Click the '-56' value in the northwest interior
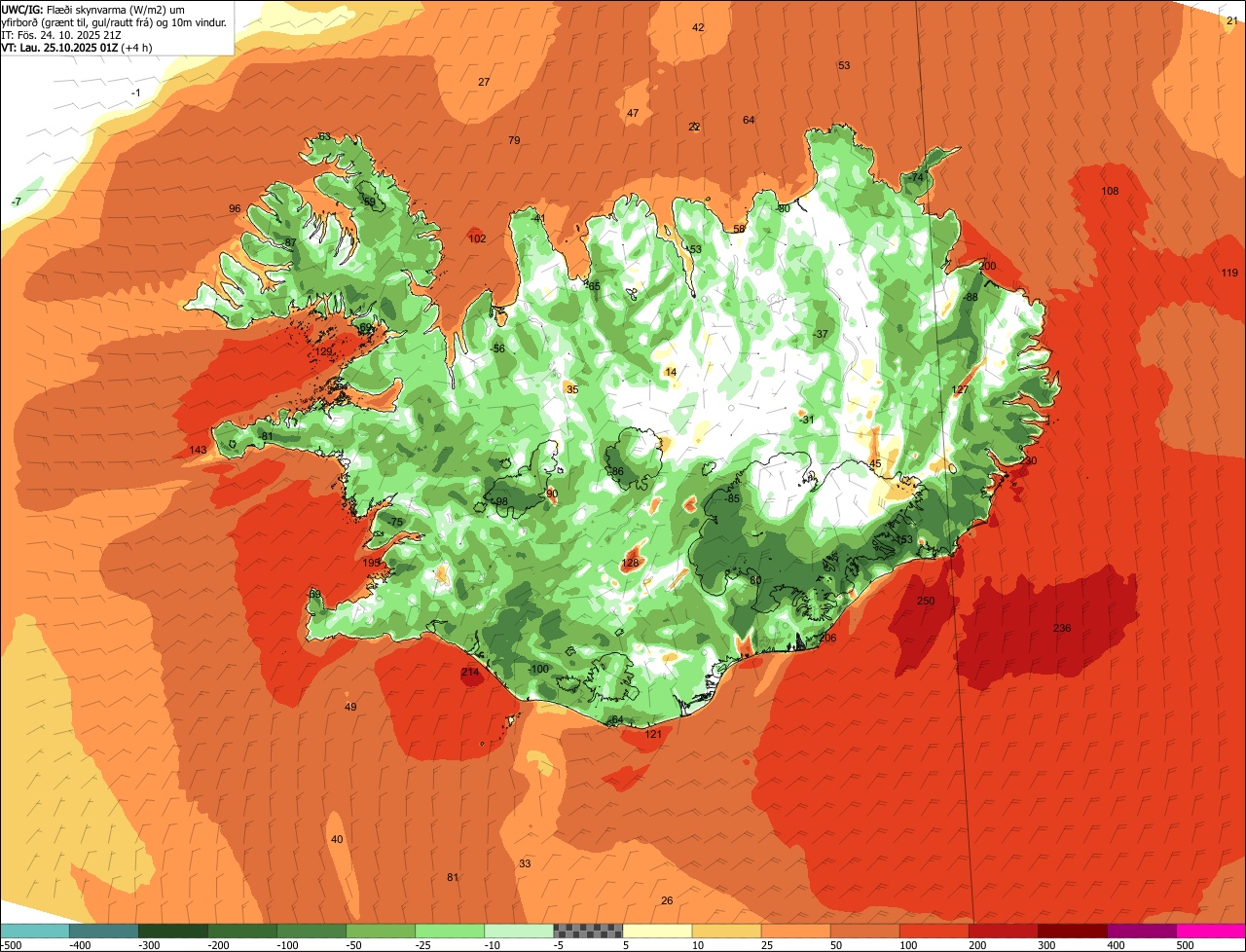Viewport: 1246px width, 952px height. pyautogui.click(x=497, y=348)
